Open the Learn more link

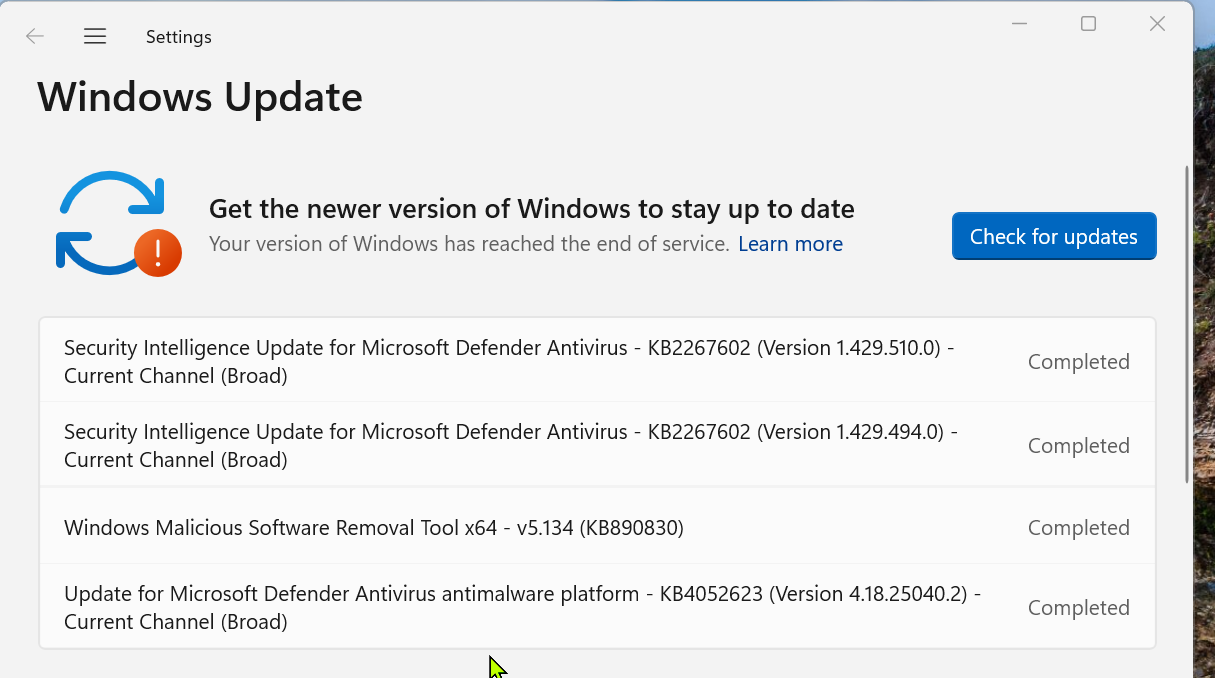pyautogui.click(x=790, y=244)
